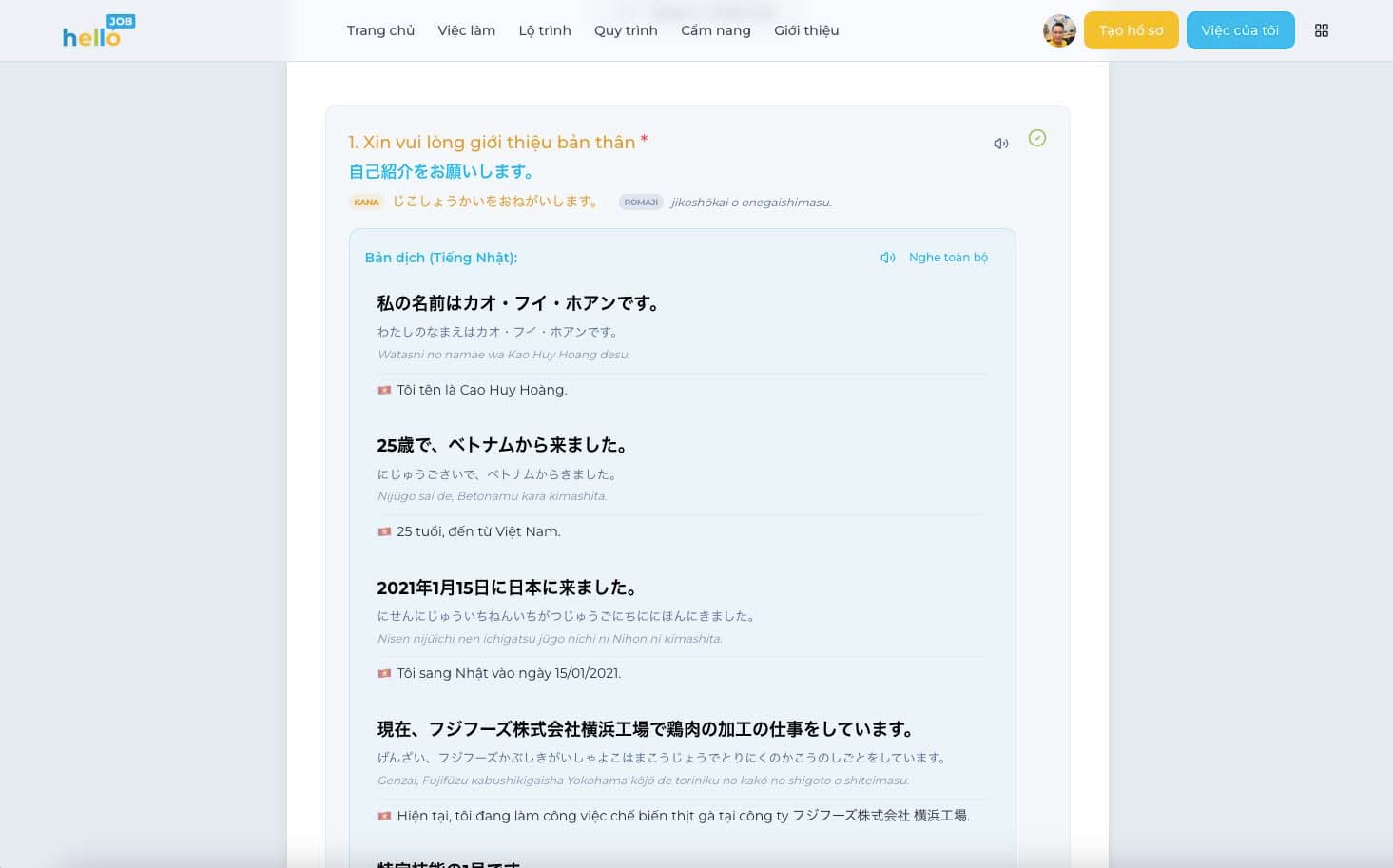Image resolution: width=1393 pixels, height=868 pixels.
Task: Click sentence 2021年1月15日に日本に来ました
Action: [x=507, y=588]
